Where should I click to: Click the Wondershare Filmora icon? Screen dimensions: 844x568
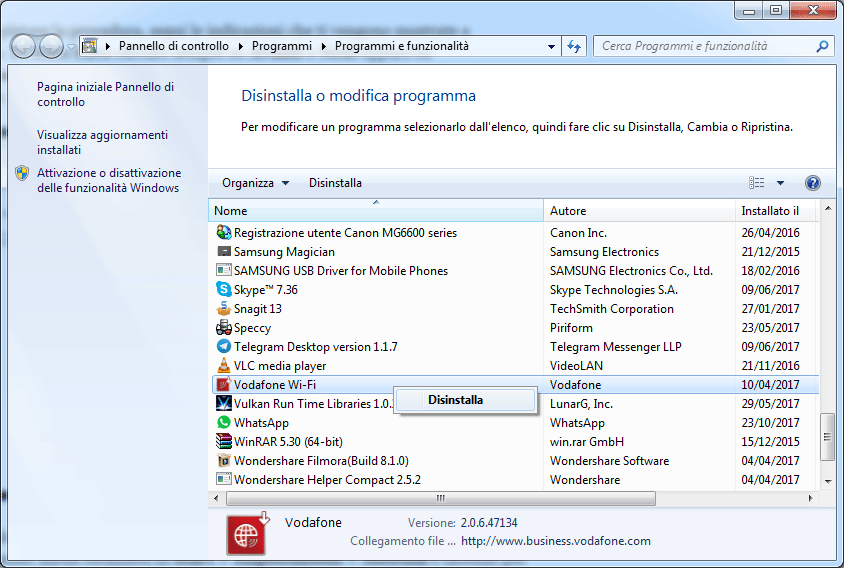click(x=223, y=460)
